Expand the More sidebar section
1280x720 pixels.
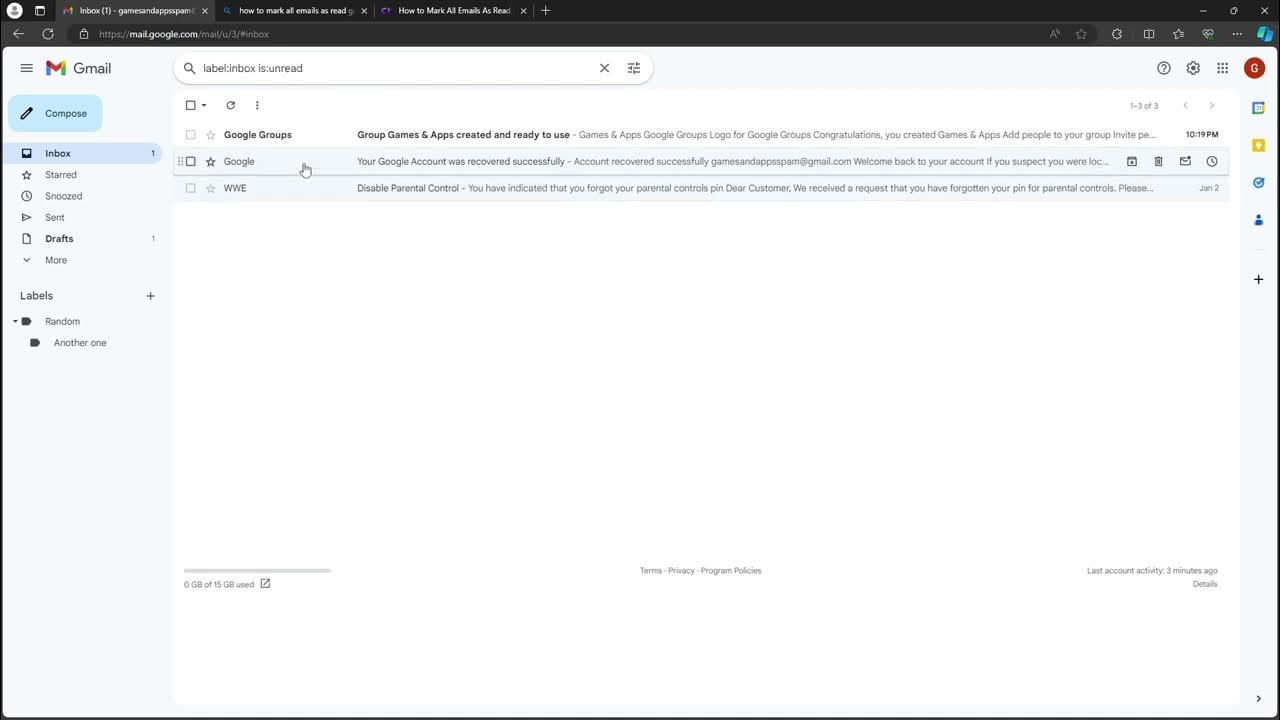(x=56, y=260)
